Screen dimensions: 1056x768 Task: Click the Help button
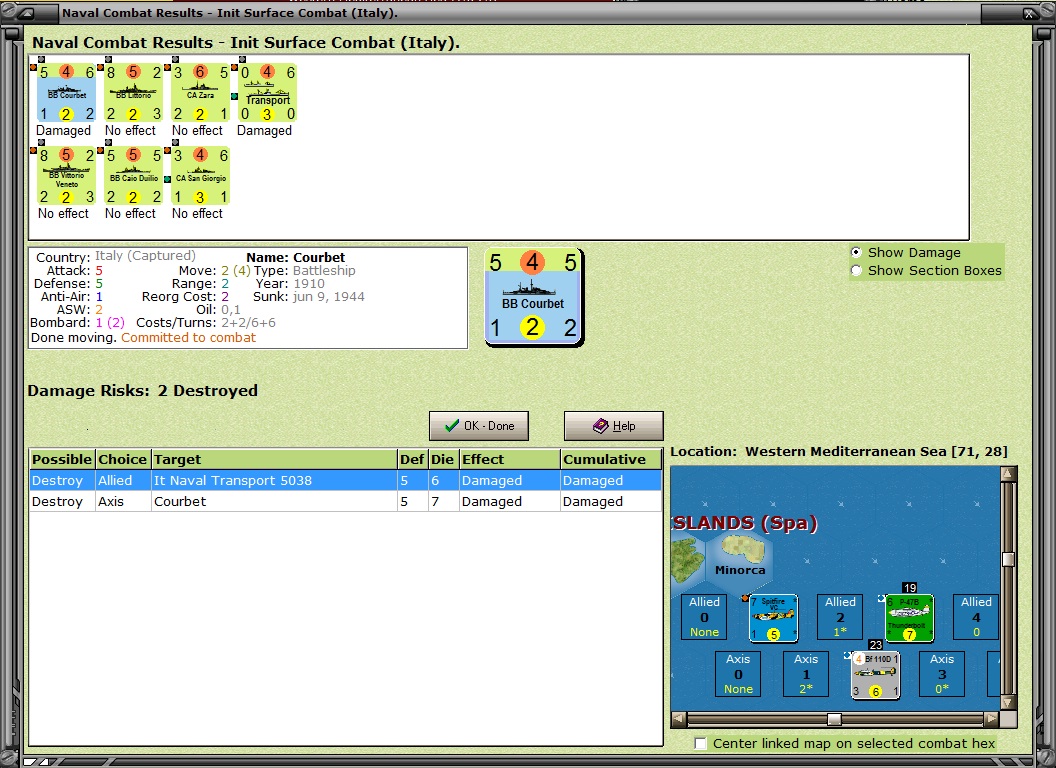coord(614,426)
